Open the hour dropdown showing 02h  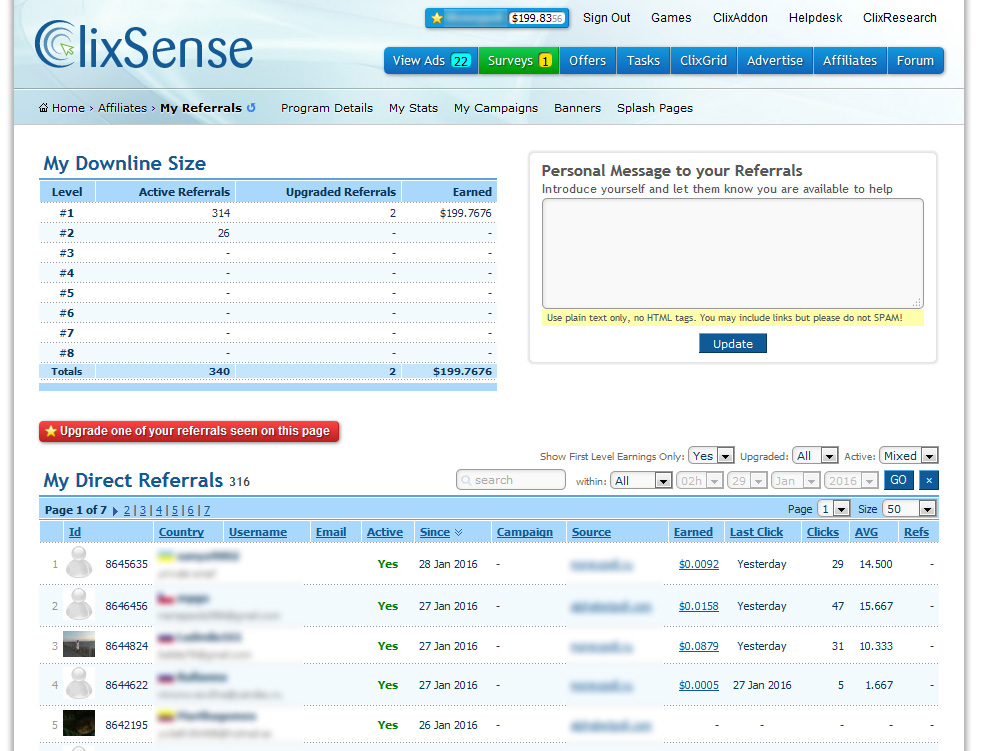[699, 481]
